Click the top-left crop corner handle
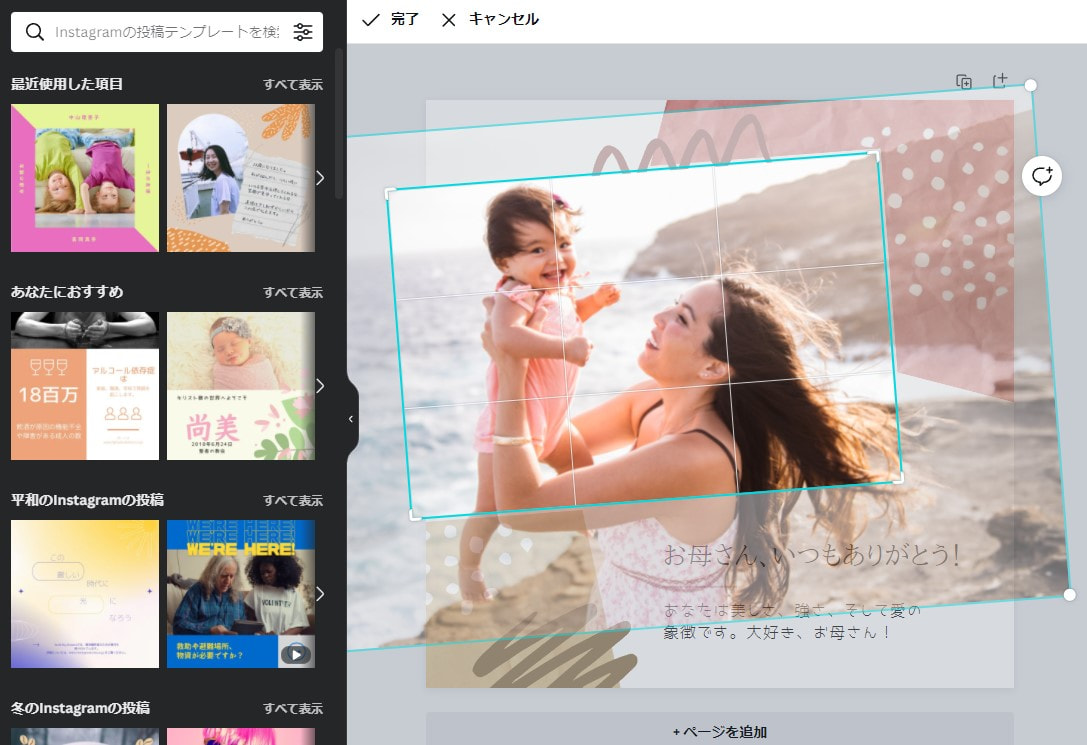Image resolution: width=1087 pixels, height=745 pixels. (x=390, y=192)
